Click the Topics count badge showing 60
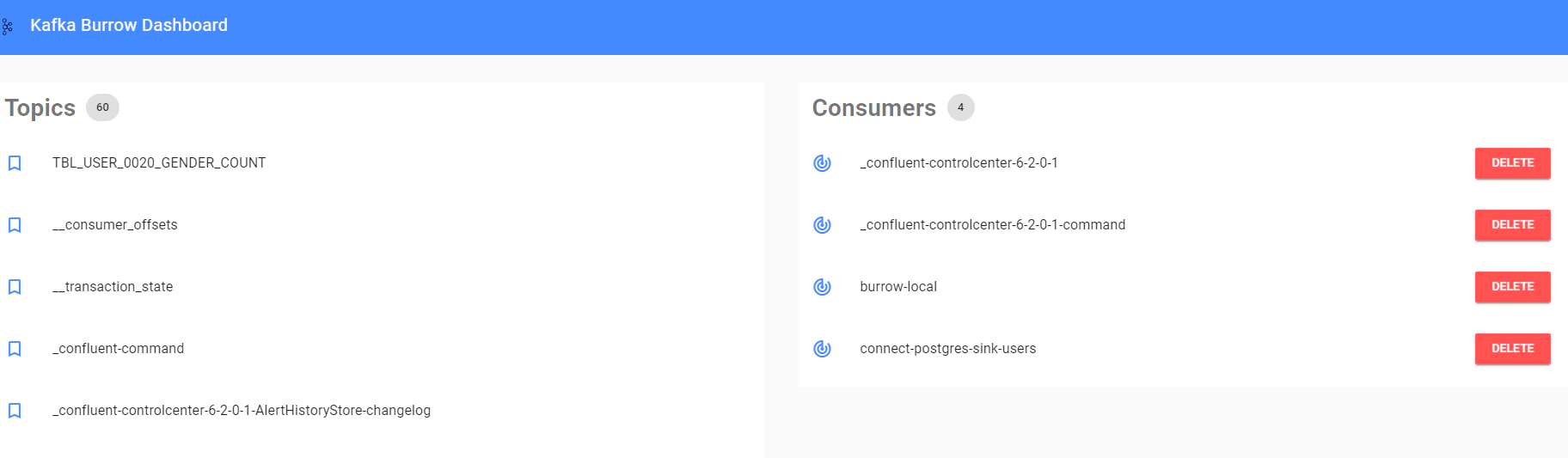The image size is (1568, 458). pos(102,107)
